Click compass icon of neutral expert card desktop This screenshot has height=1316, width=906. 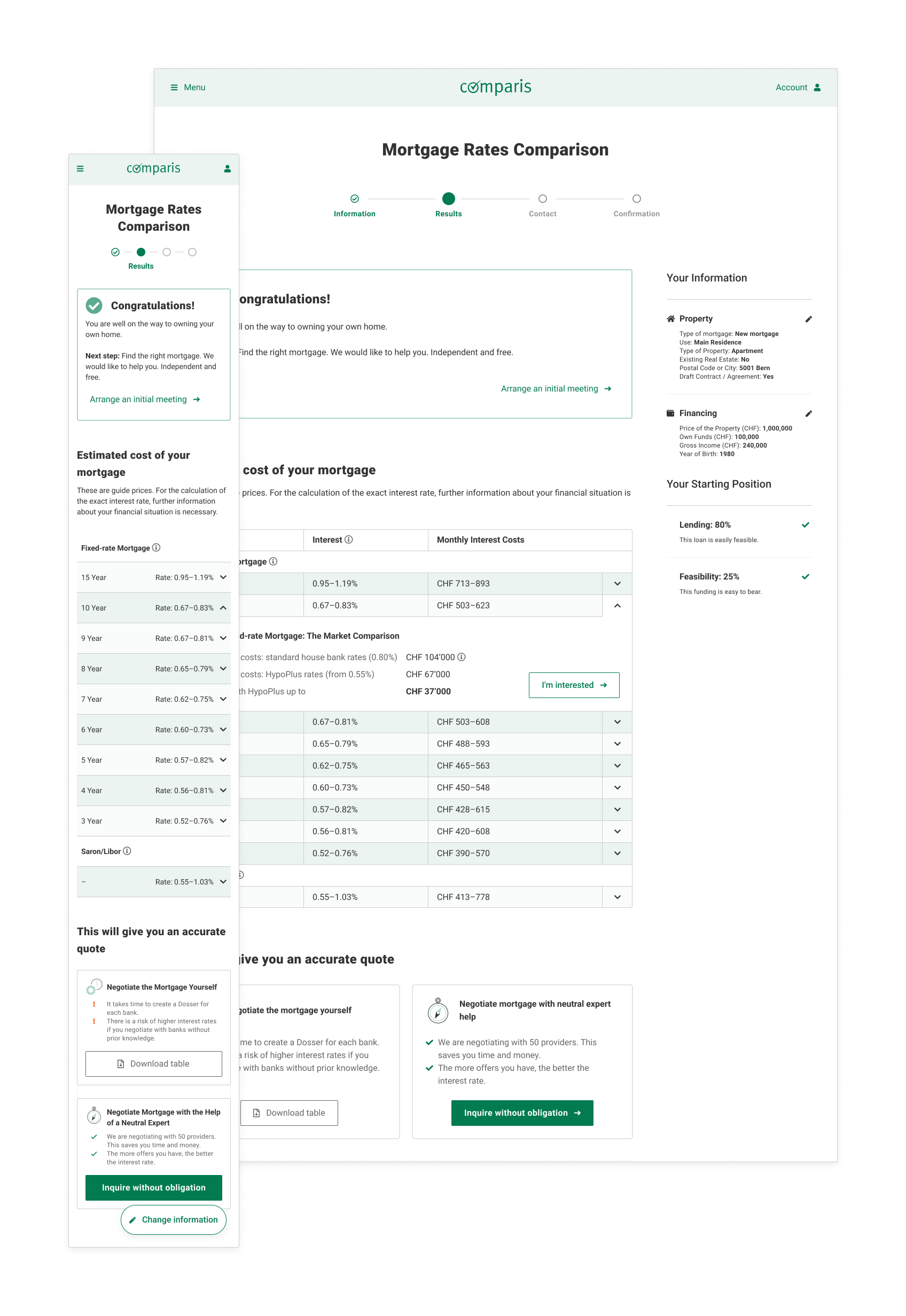438,1010
